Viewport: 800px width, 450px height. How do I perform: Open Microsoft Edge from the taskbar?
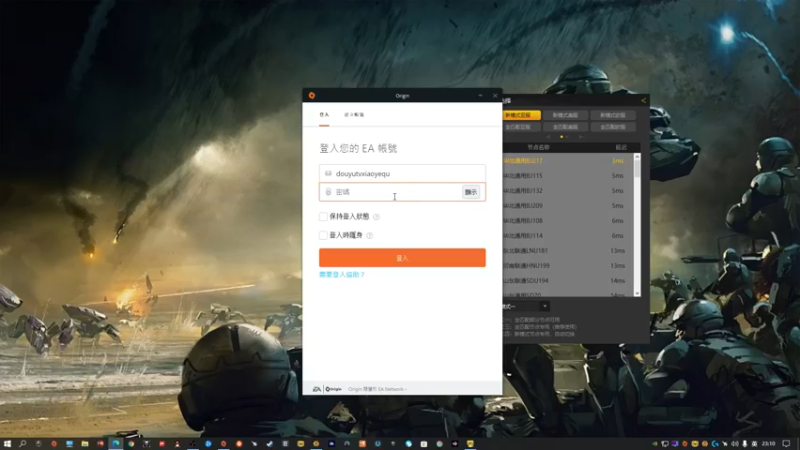pos(116,444)
